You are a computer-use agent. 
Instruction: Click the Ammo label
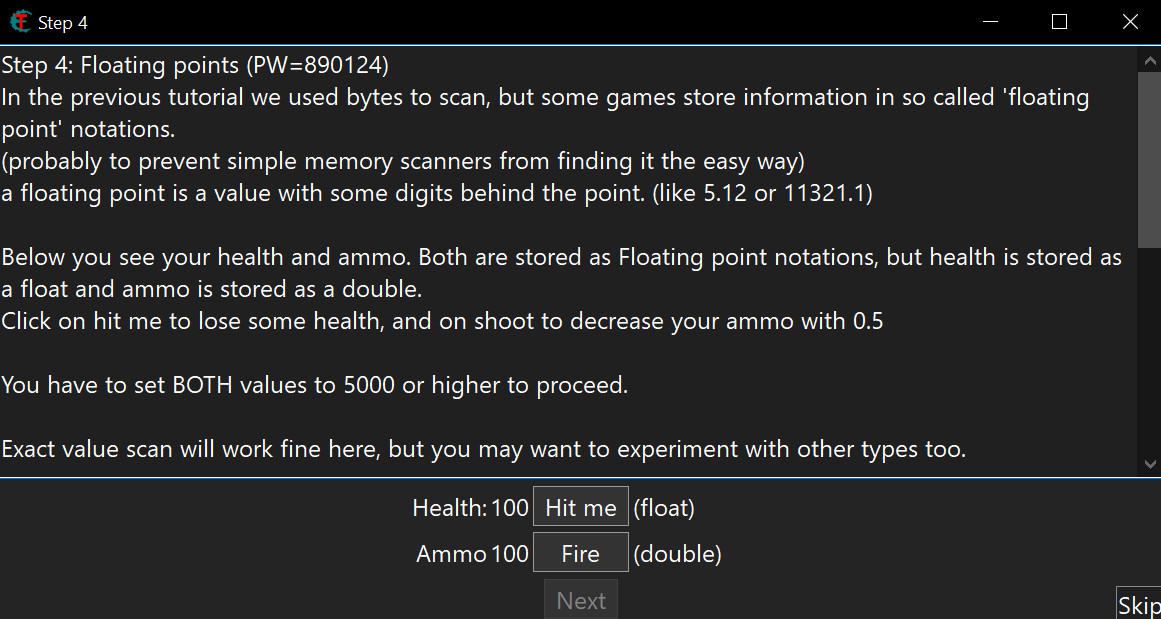click(x=451, y=554)
